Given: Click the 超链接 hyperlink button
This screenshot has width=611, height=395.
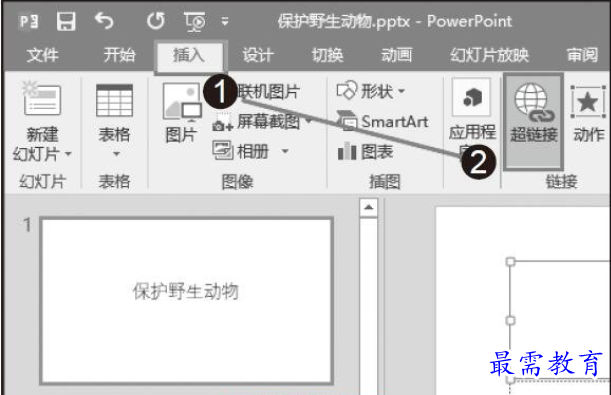Looking at the screenshot, I should point(533,122).
